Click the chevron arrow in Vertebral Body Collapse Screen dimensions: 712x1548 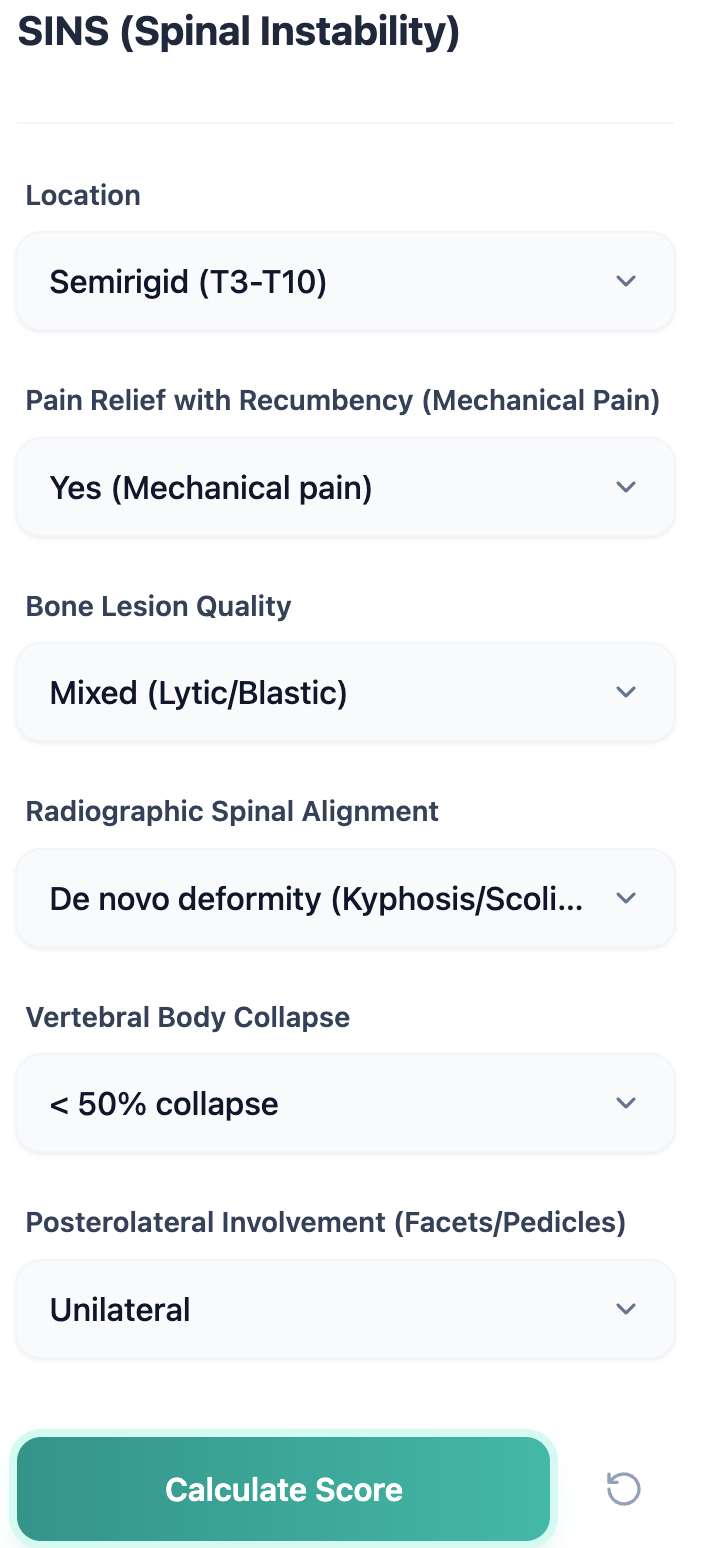click(626, 1103)
